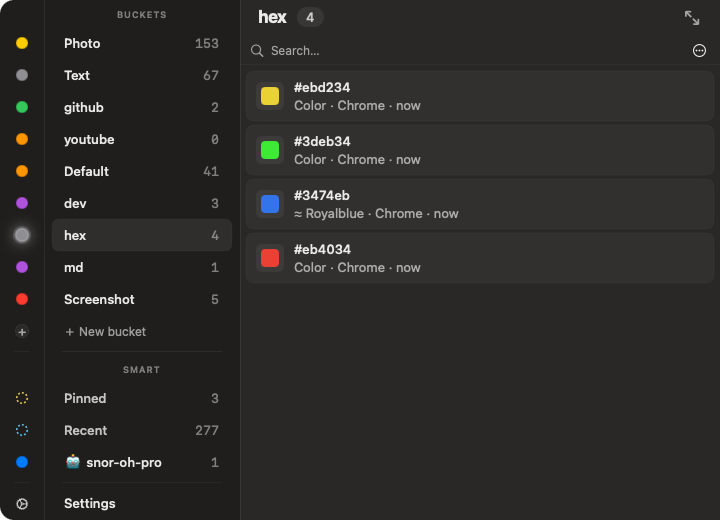Open the more options ellipsis menu
Screen dimensions: 720x520
click(699, 51)
